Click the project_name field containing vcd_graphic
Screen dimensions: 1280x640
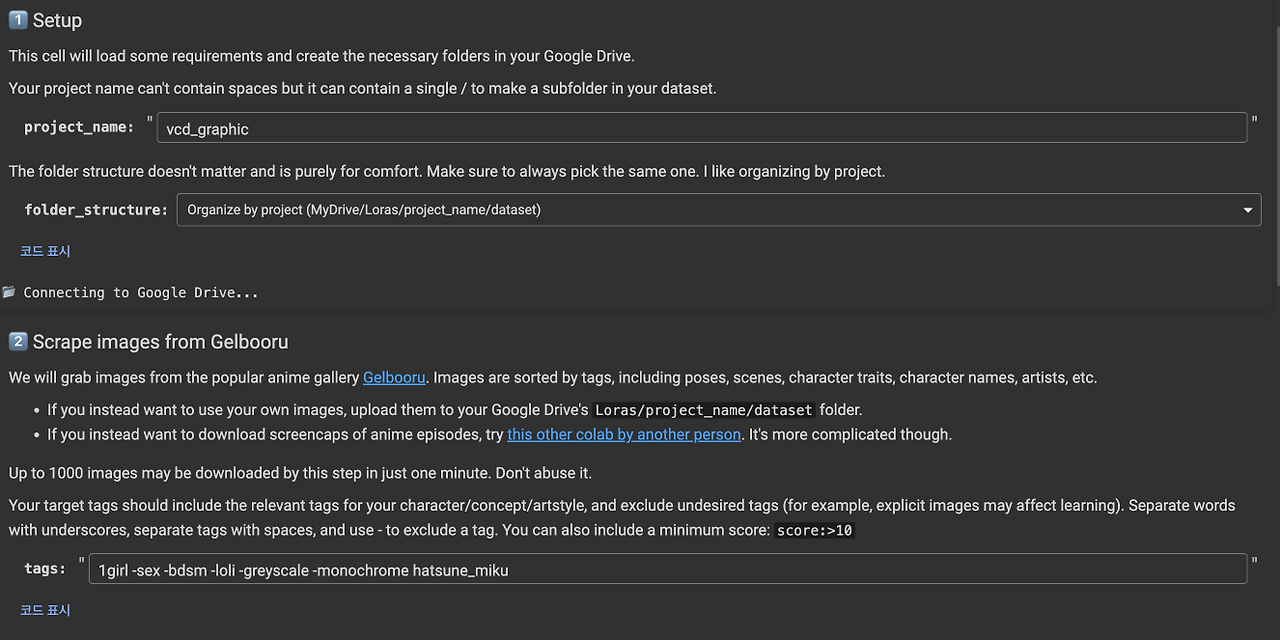pos(700,128)
